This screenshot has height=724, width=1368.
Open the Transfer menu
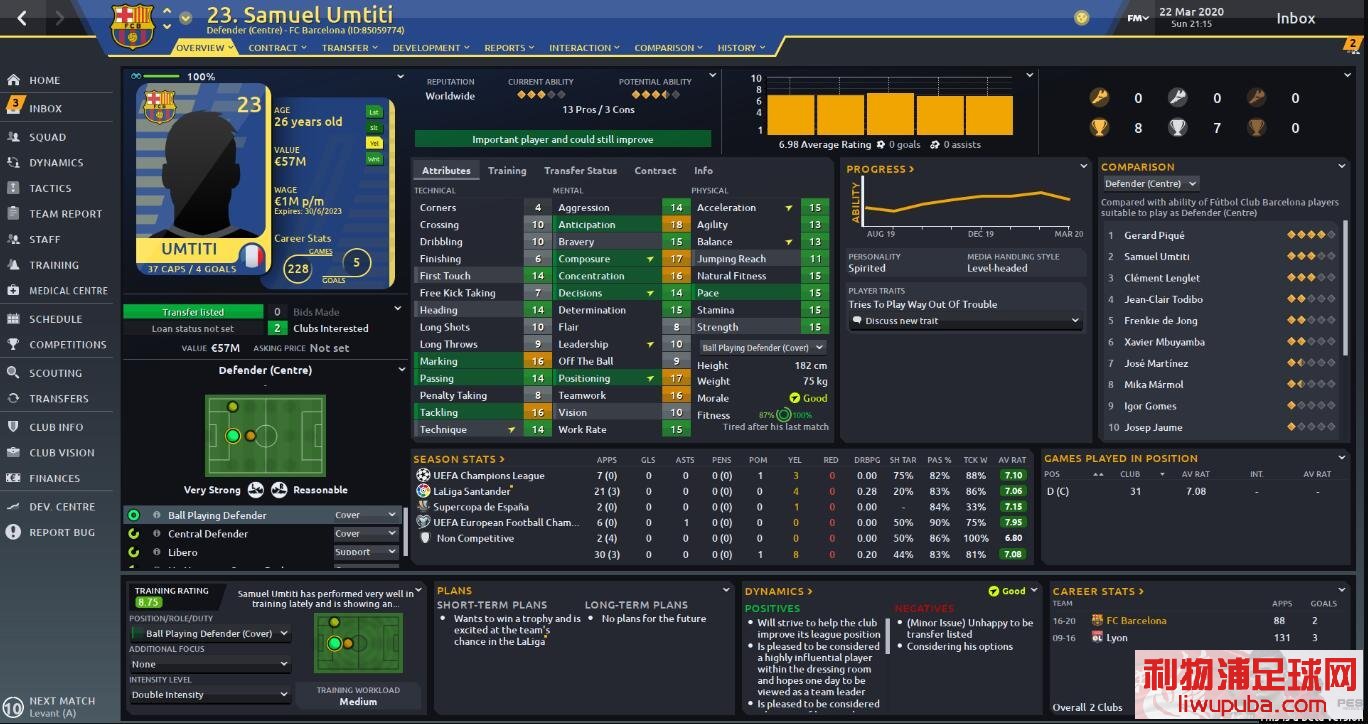[350, 47]
